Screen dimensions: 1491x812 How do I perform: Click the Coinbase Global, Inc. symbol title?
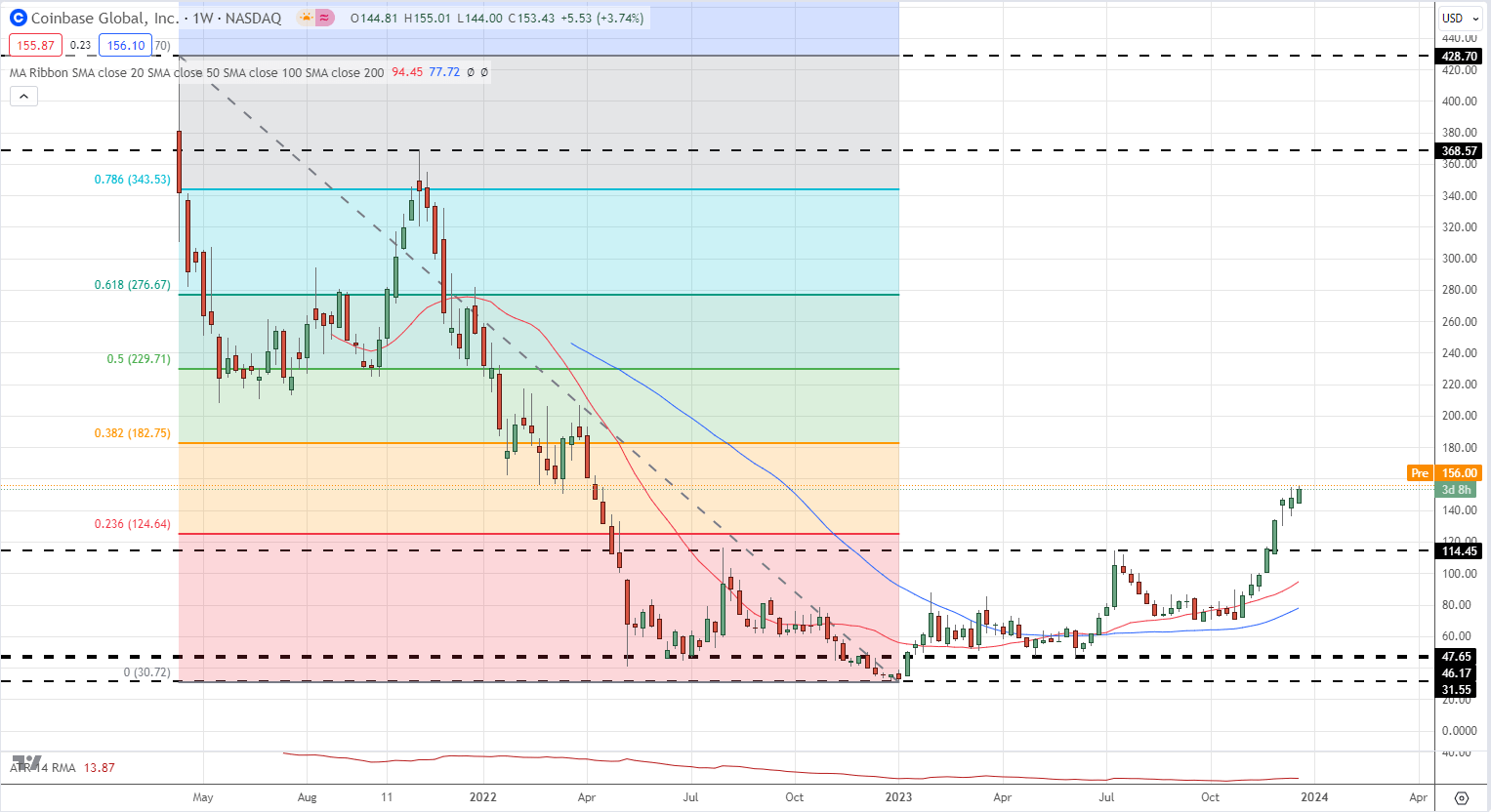click(104, 18)
